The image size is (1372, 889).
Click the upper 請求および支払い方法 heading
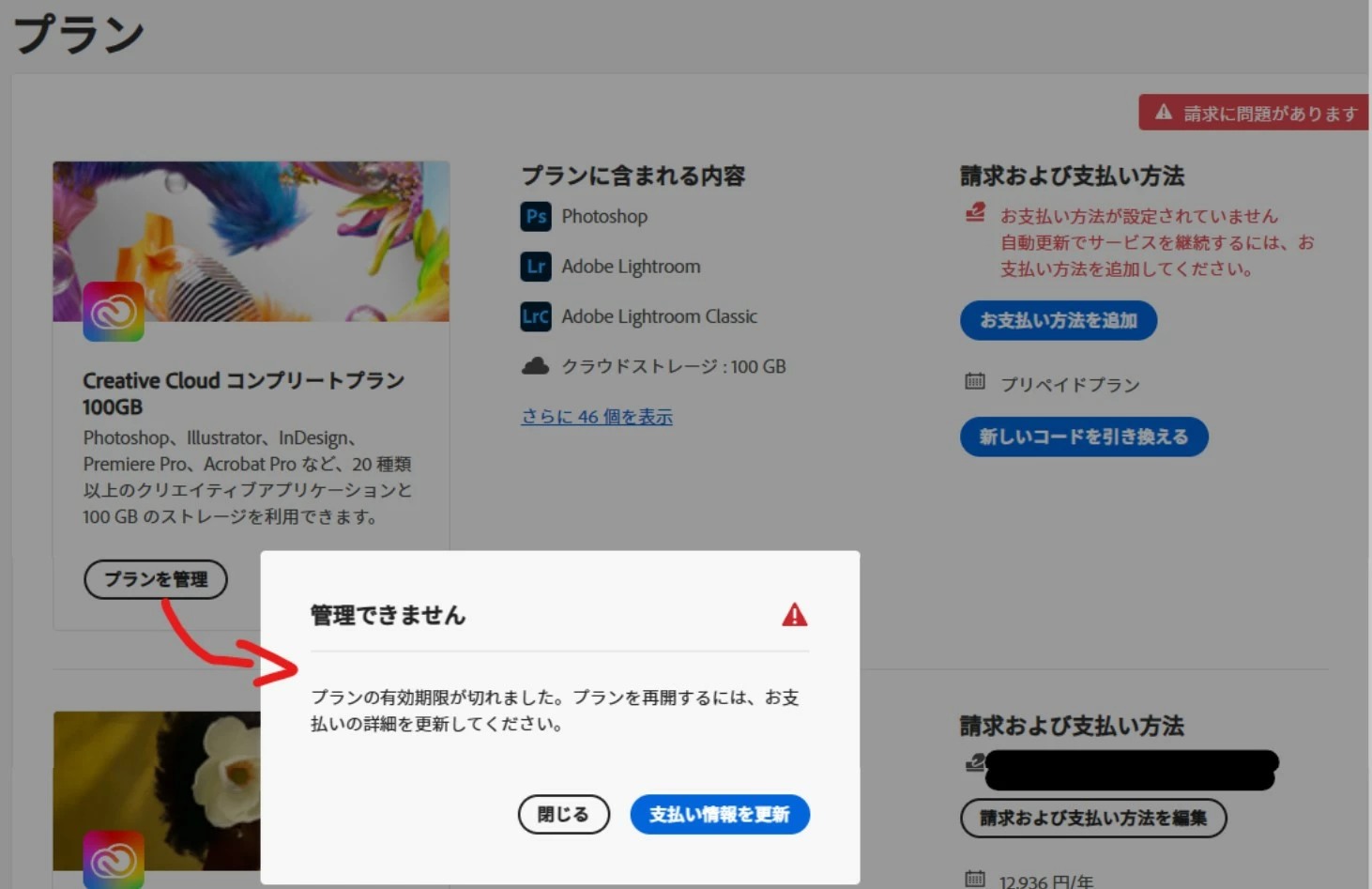1072,176
